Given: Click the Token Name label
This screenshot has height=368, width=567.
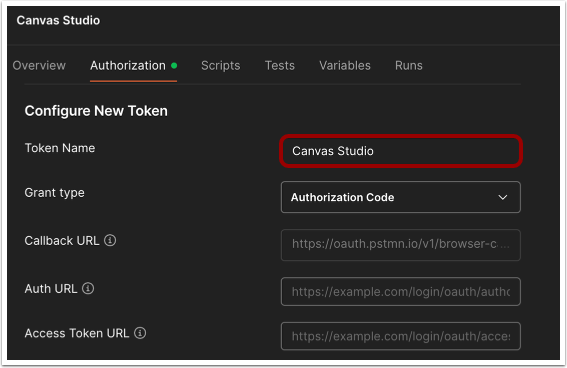Looking at the screenshot, I should click(x=60, y=148).
